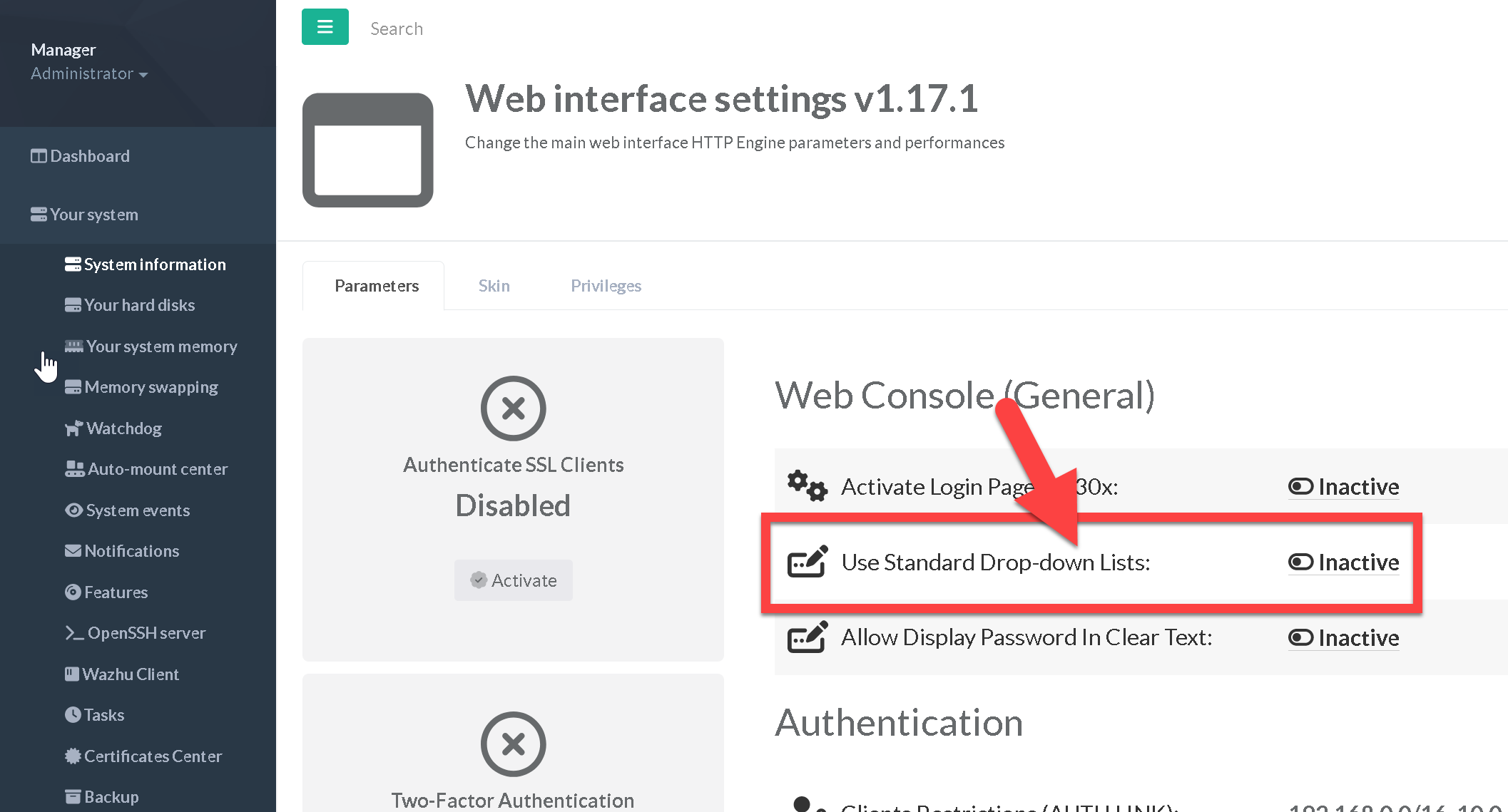This screenshot has height=812, width=1508.
Task: Click the OpenSSH server terminal icon
Action: (74, 633)
